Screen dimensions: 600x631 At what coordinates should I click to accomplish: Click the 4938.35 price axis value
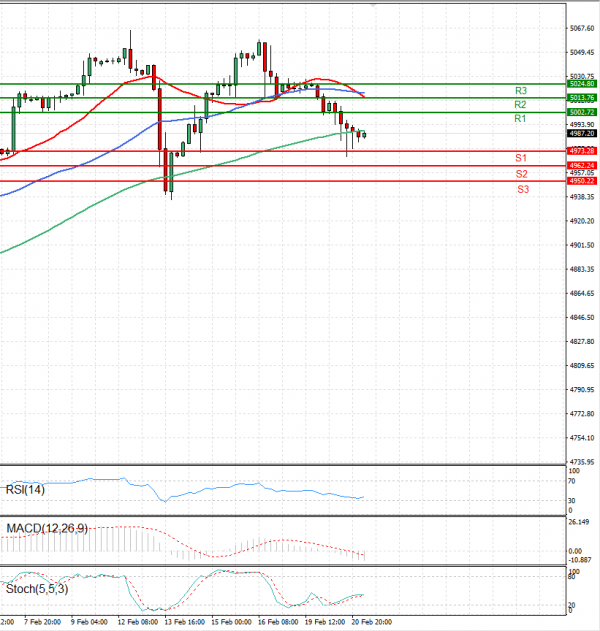(582, 197)
